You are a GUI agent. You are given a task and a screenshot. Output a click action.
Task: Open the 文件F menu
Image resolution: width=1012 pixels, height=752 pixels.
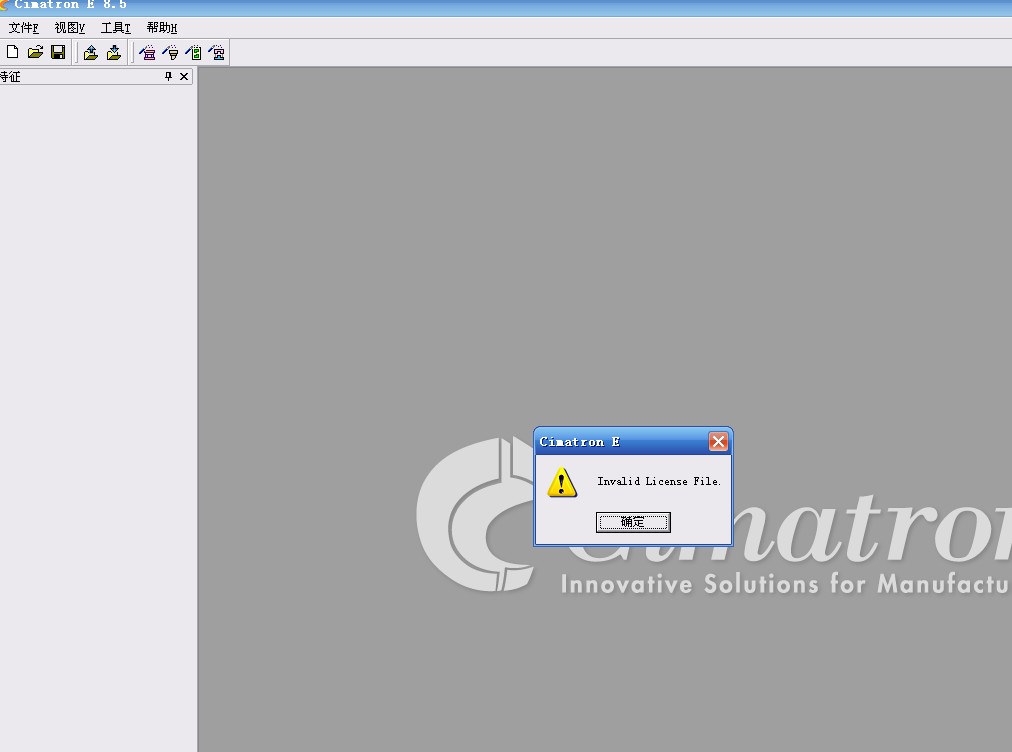[24, 28]
